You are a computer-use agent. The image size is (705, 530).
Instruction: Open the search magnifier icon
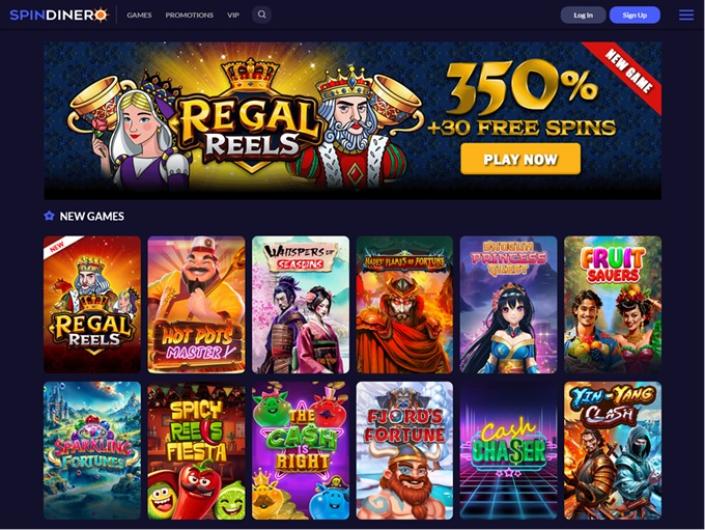262,15
